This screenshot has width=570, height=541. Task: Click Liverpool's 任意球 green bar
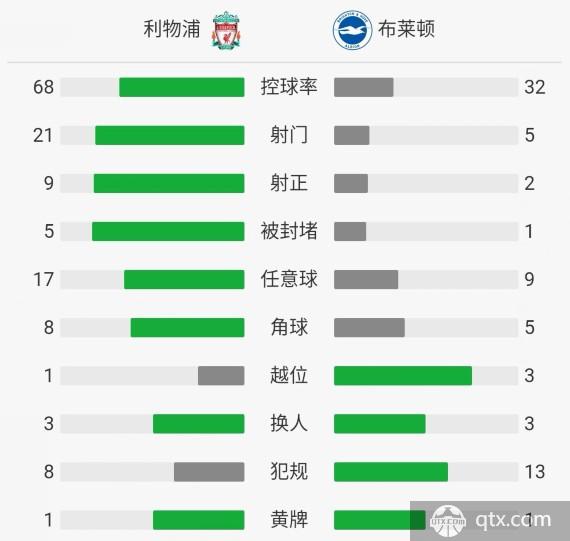pos(184,279)
